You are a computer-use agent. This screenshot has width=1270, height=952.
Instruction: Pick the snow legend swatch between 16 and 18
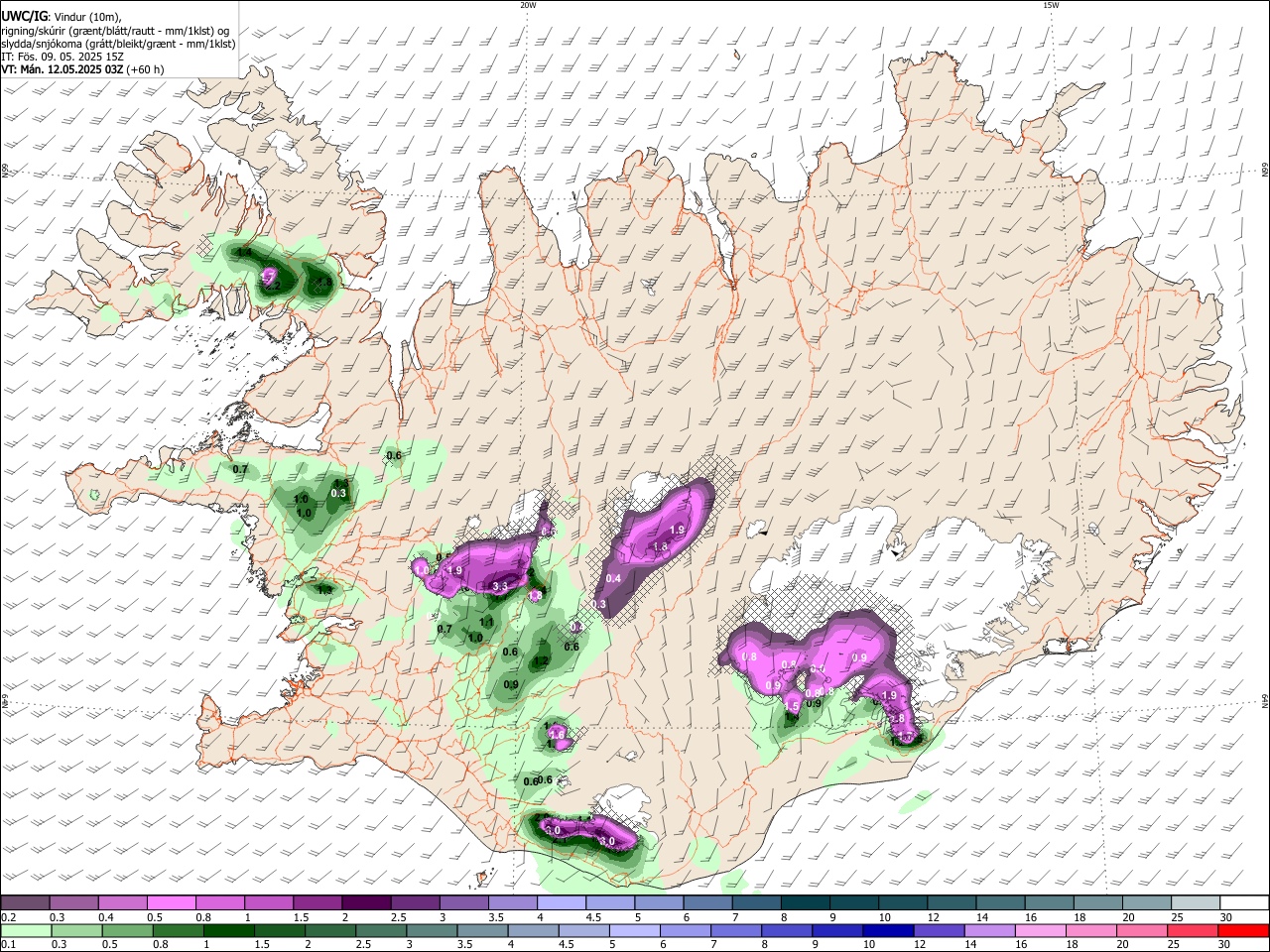click(1049, 903)
